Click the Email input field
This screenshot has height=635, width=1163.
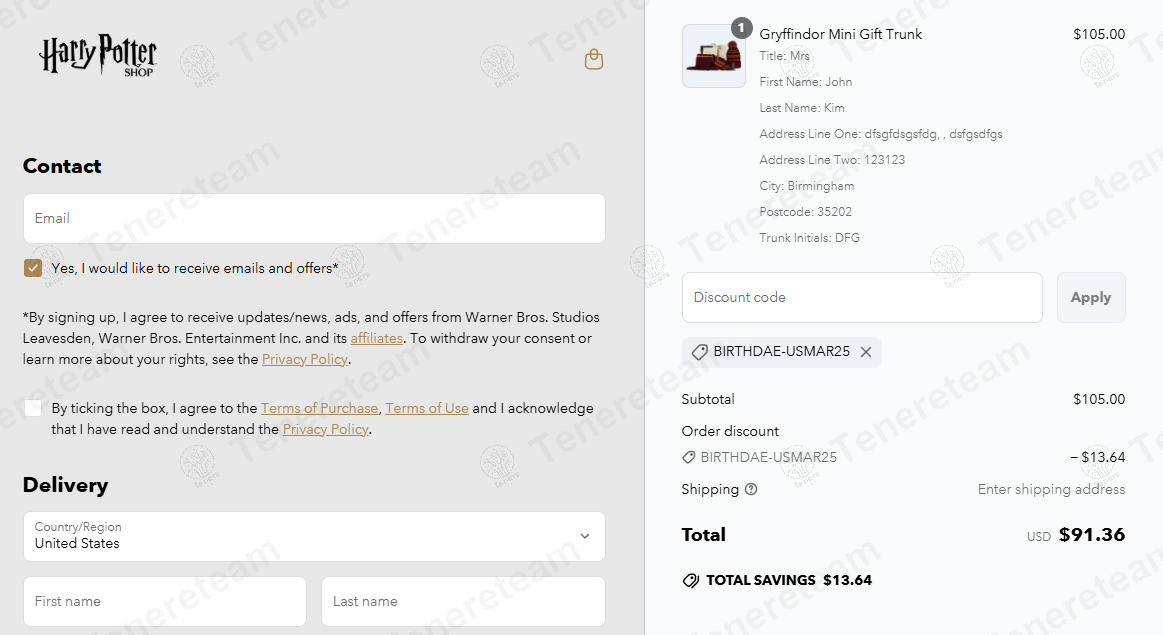tap(314, 219)
